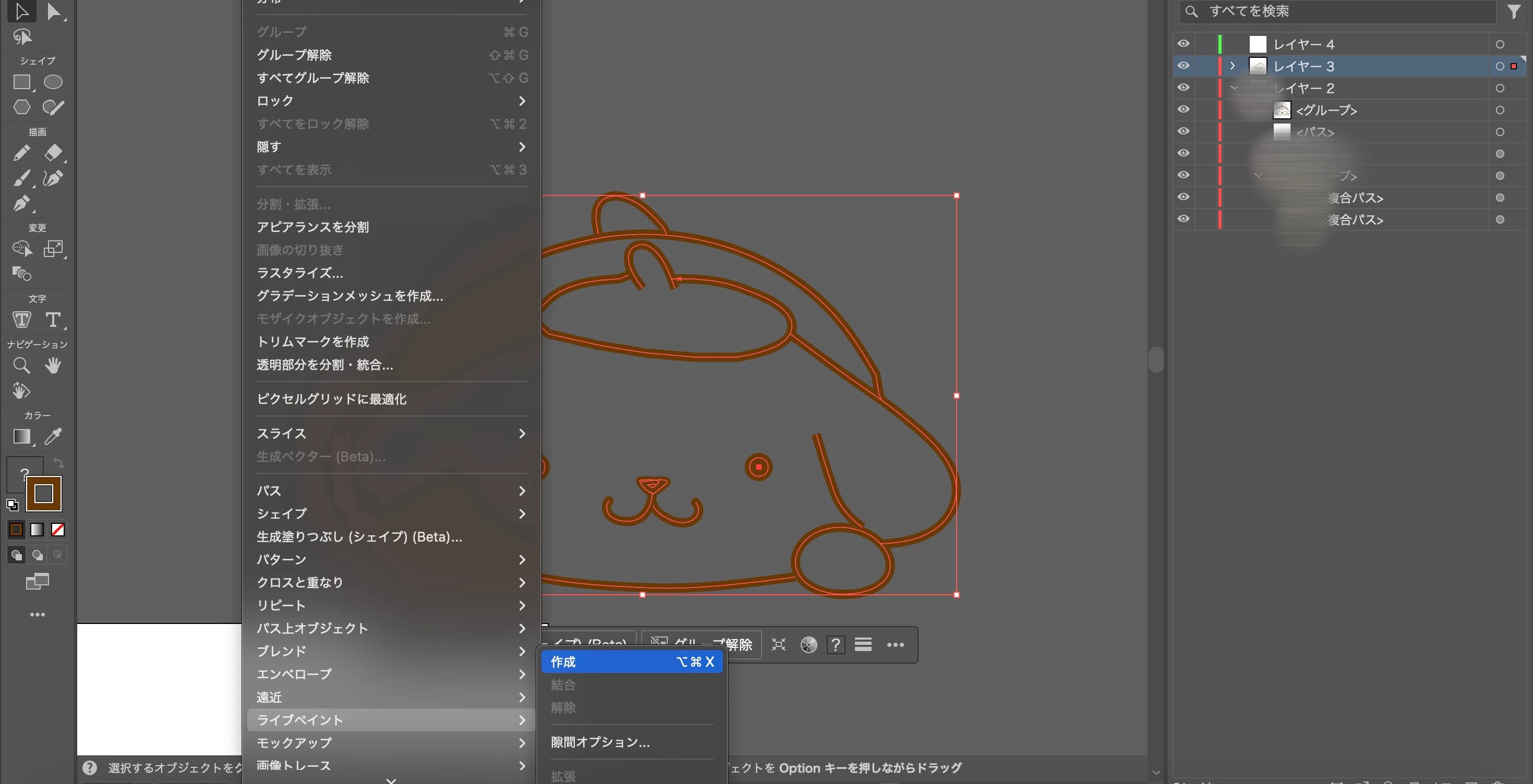Pick the Eraser tool
Screen dimensions: 1533x784
point(53,153)
